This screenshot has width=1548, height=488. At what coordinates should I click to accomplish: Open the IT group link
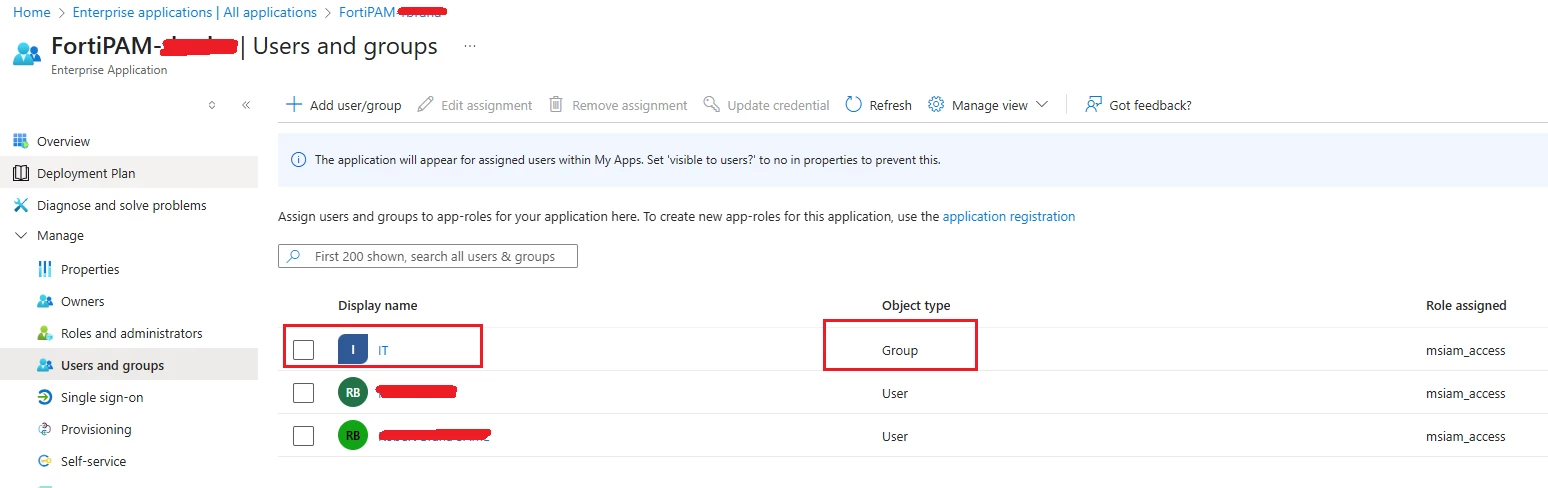(383, 350)
